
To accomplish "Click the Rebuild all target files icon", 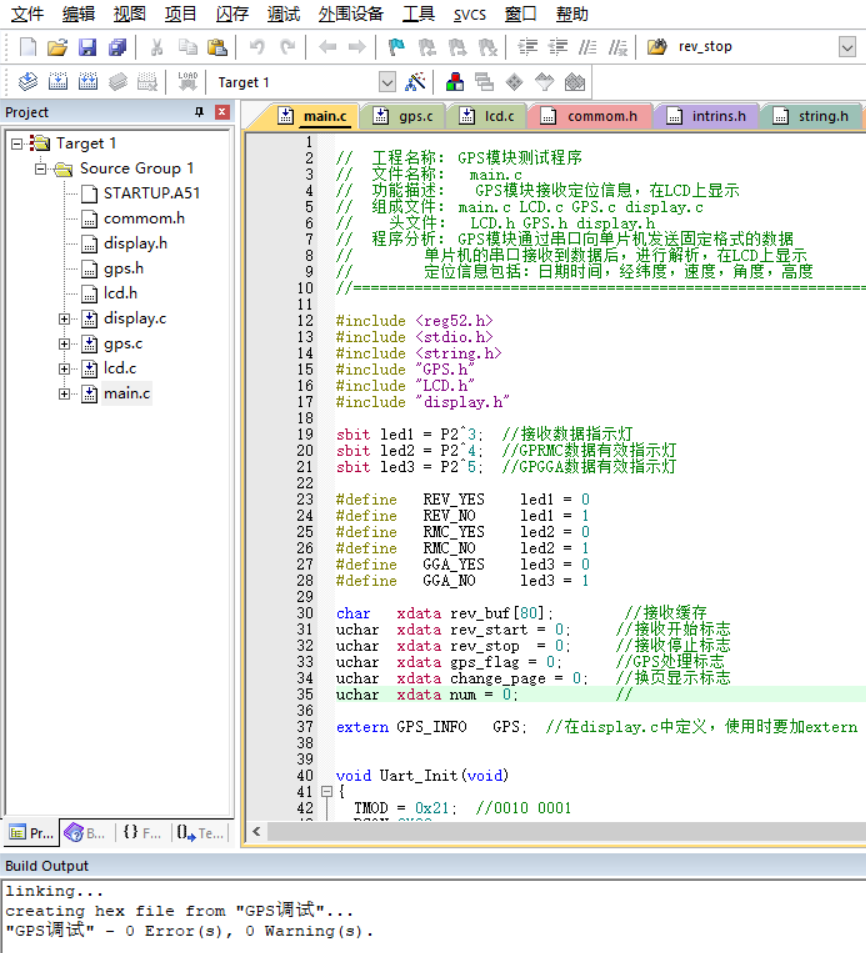I will pos(88,81).
